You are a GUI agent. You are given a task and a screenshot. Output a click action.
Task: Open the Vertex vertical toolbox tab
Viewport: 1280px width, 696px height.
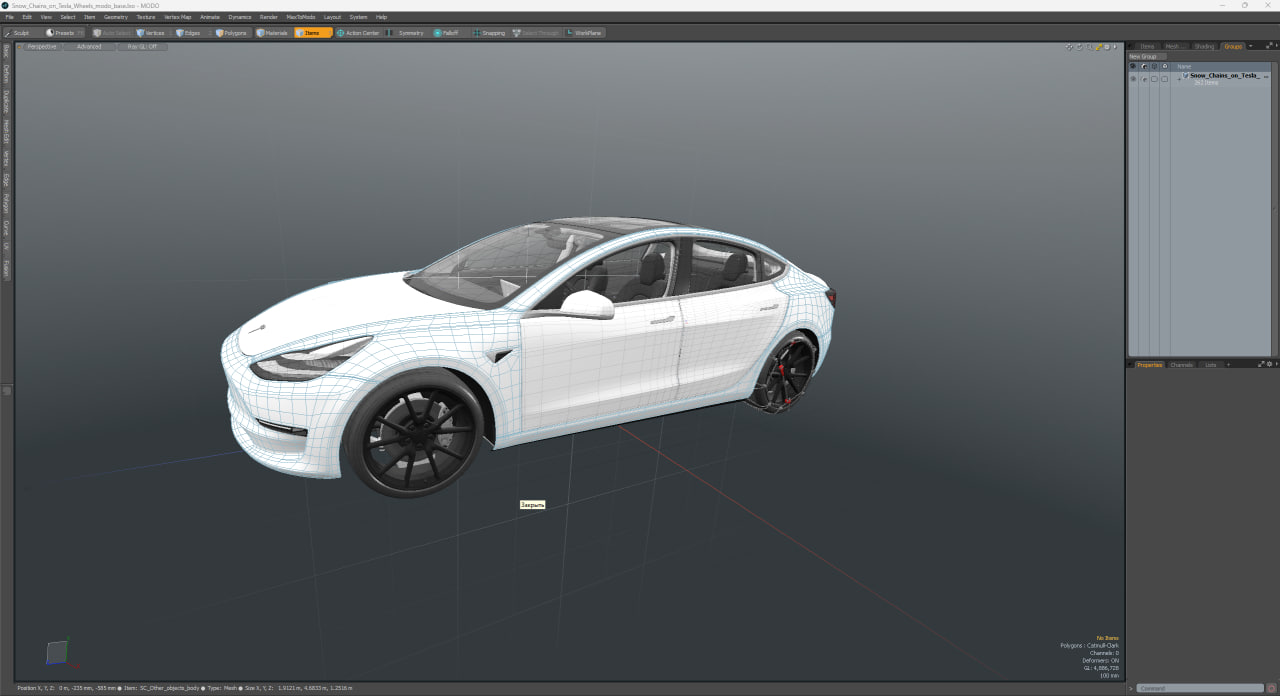click(6, 160)
